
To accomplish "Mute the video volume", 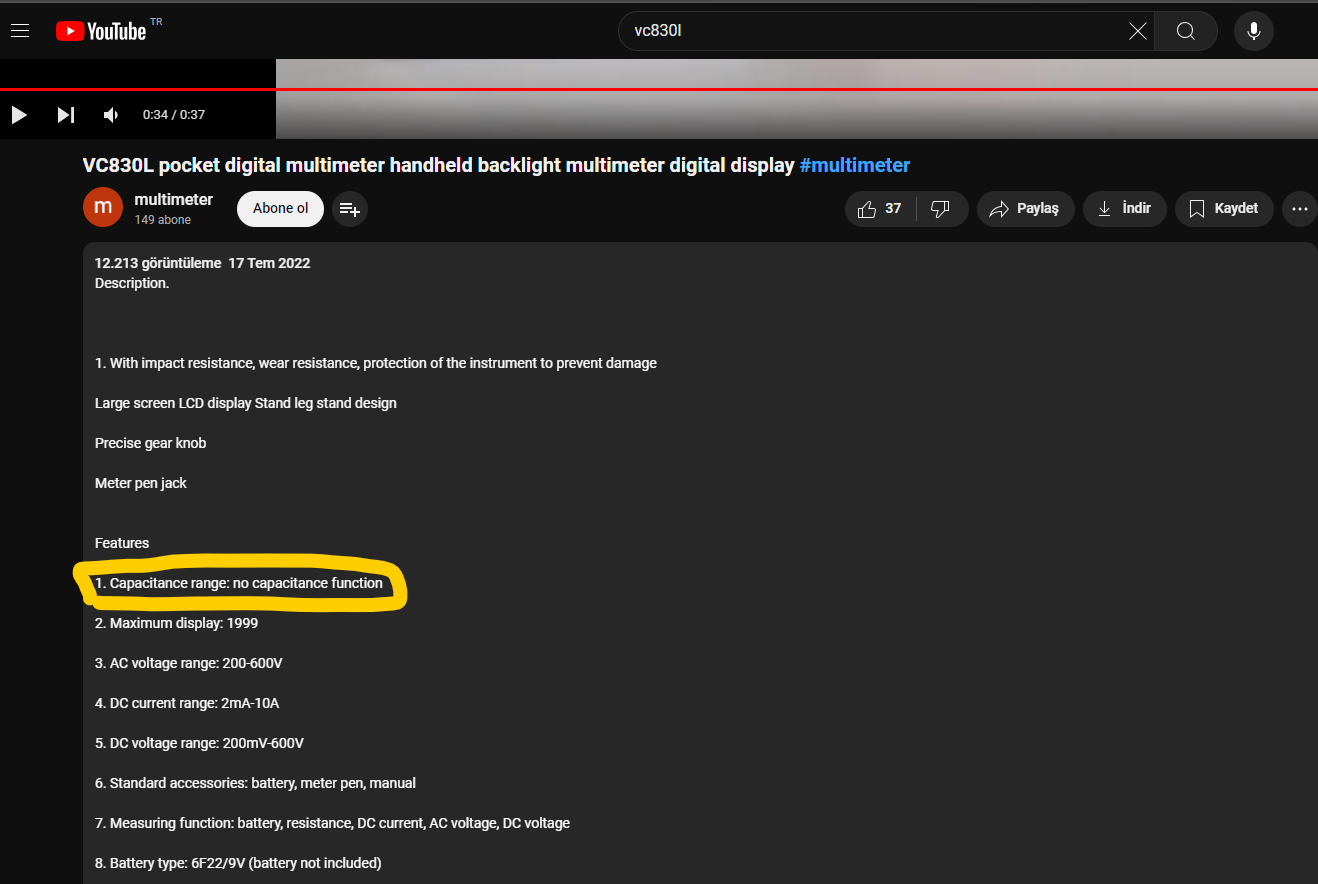I will pyautogui.click(x=111, y=115).
